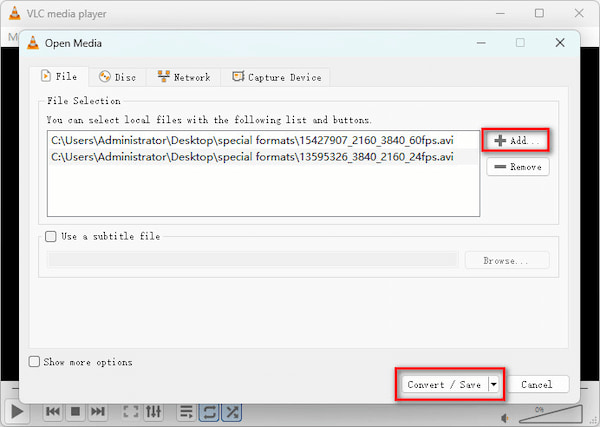The image size is (600, 427).
Task: Enable Use a subtitle file checkbox
Action: tap(51, 236)
